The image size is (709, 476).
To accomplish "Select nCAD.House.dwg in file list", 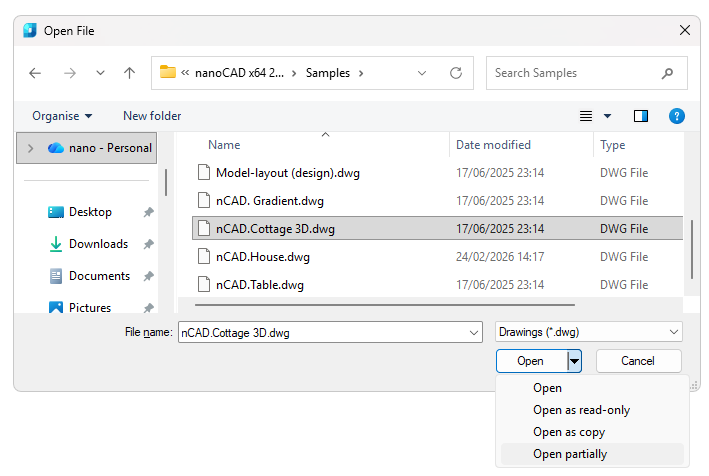I will point(263,257).
